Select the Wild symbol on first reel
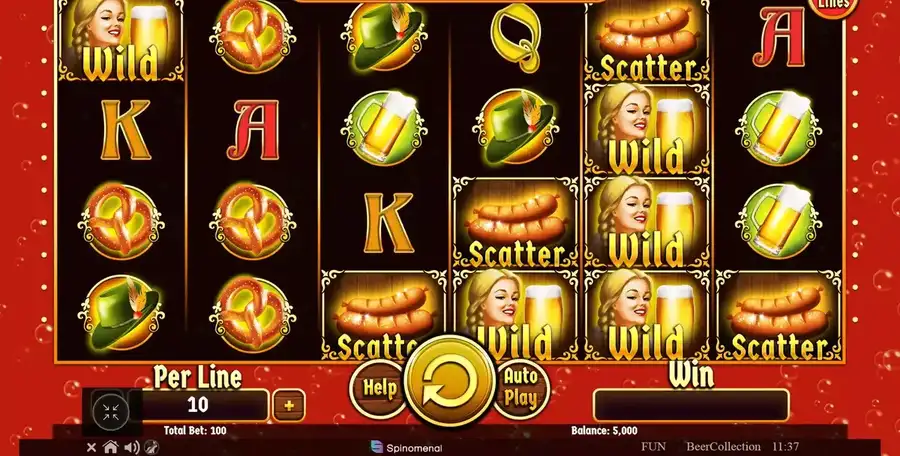The height and width of the screenshot is (456, 900). click(121, 39)
